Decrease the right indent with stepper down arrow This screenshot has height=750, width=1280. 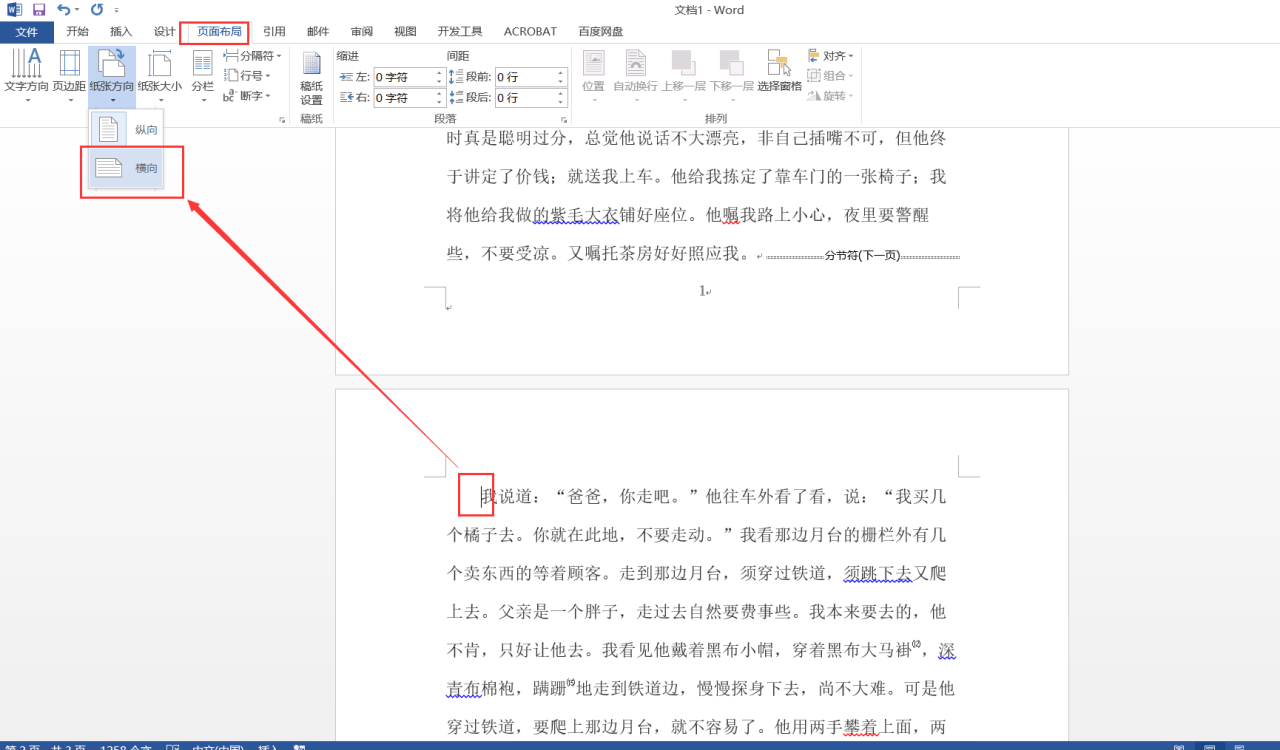pos(439,103)
